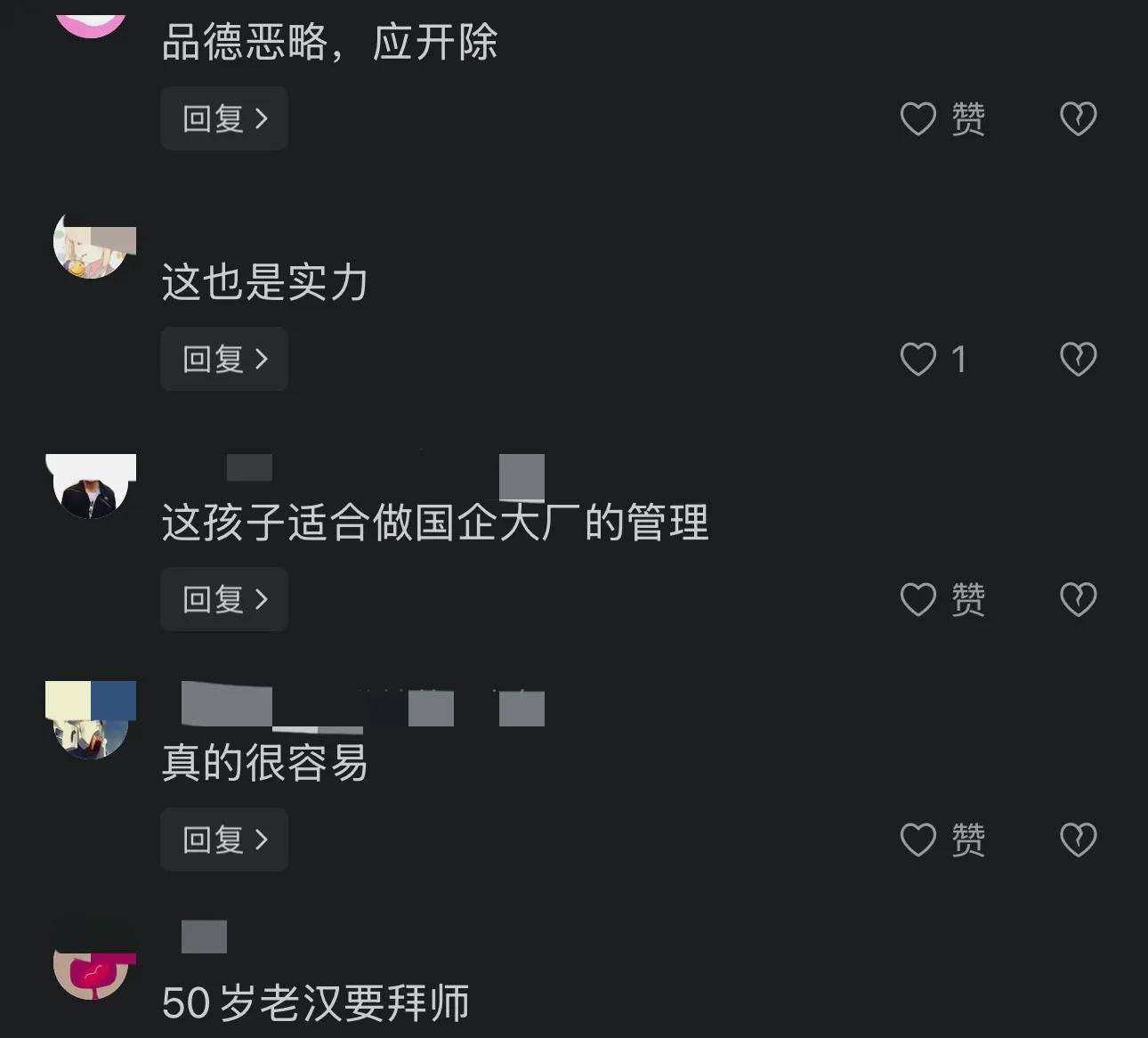Reply to "这也是实力" comment
1148x1038 pixels.
point(224,359)
